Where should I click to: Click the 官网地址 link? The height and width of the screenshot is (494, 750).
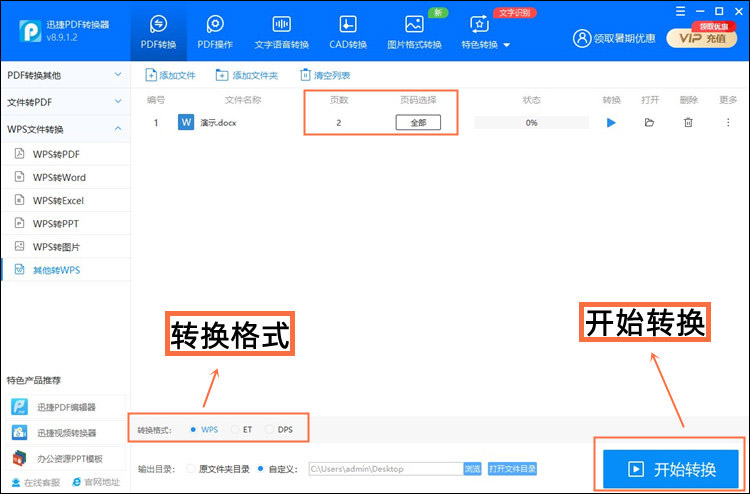tap(96, 482)
